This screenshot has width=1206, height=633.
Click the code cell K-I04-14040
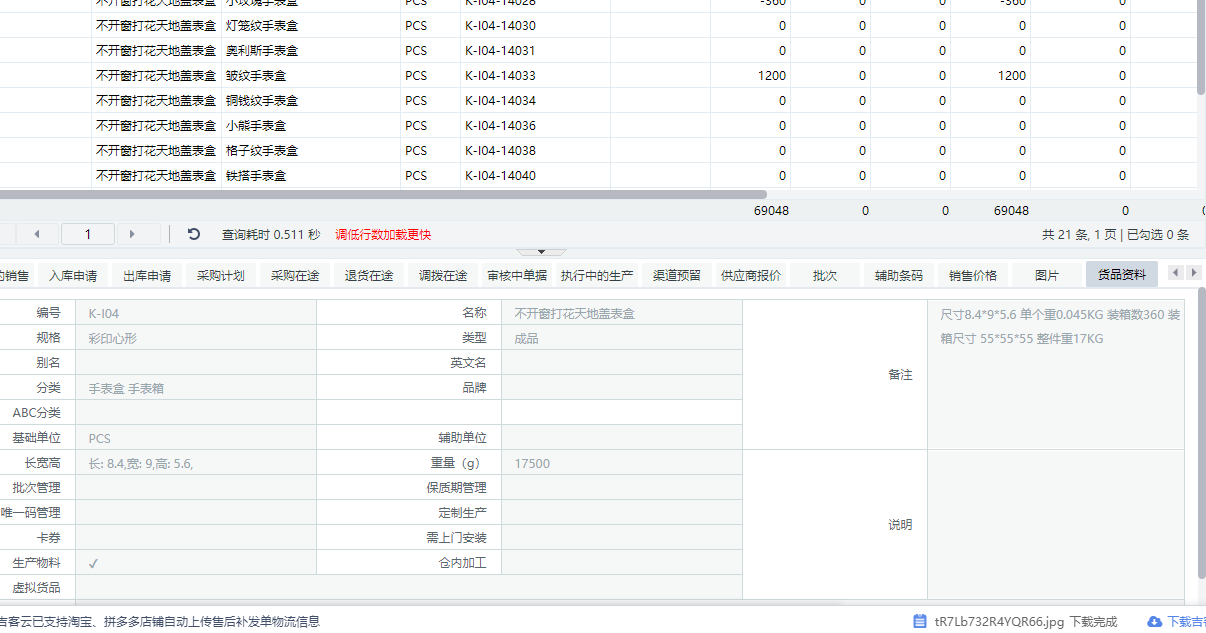tap(535, 175)
